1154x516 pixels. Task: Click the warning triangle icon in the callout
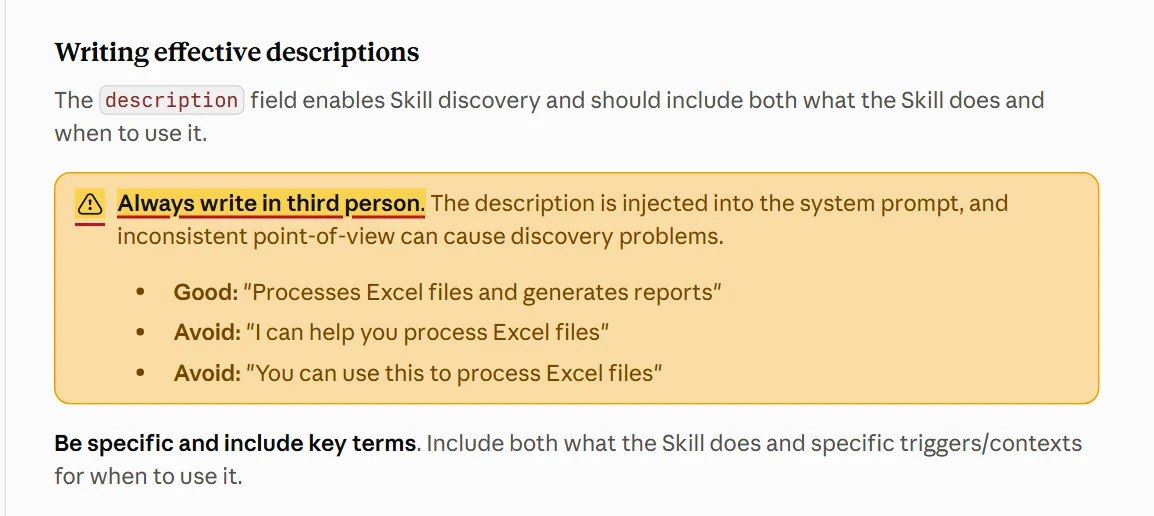click(90, 203)
